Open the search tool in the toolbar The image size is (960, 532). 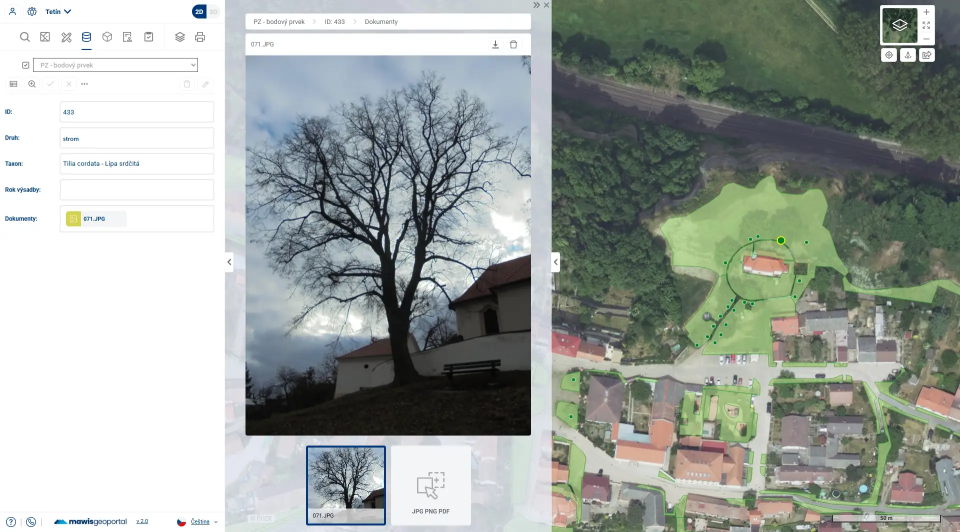click(x=25, y=37)
